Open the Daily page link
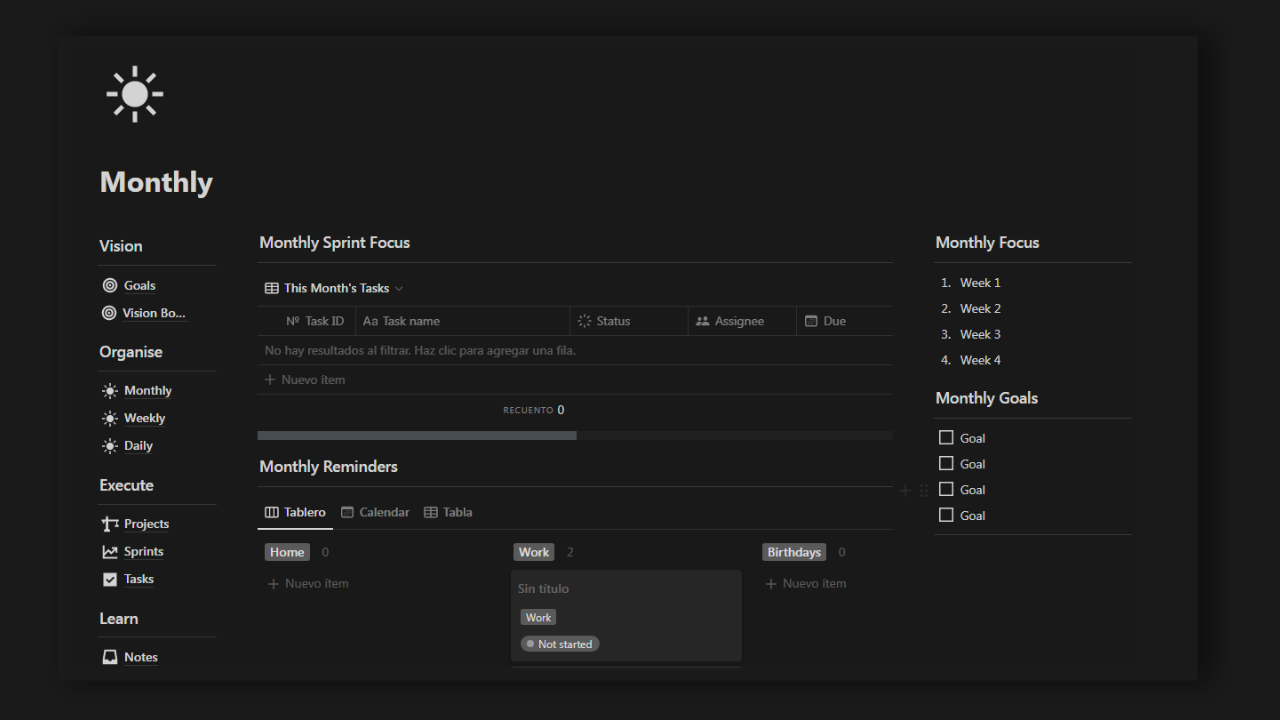The width and height of the screenshot is (1280, 720). (138, 446)
